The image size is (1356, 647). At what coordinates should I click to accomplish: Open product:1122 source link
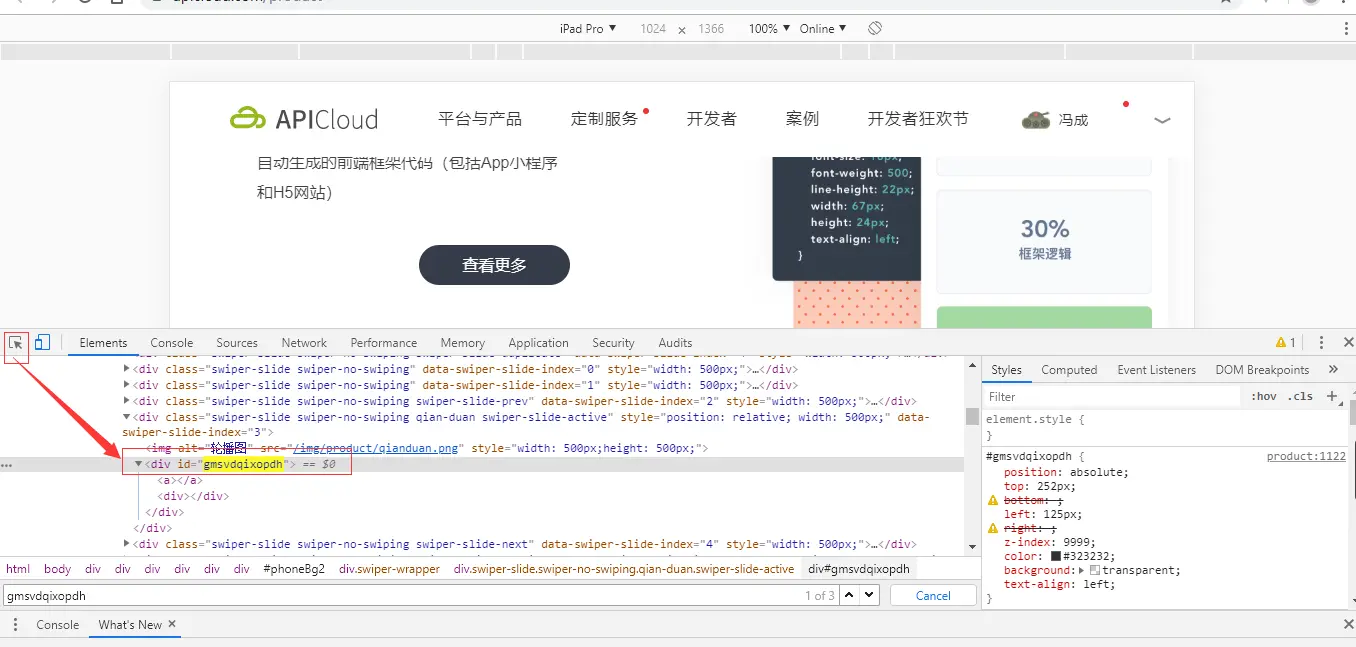[1306, 456]
